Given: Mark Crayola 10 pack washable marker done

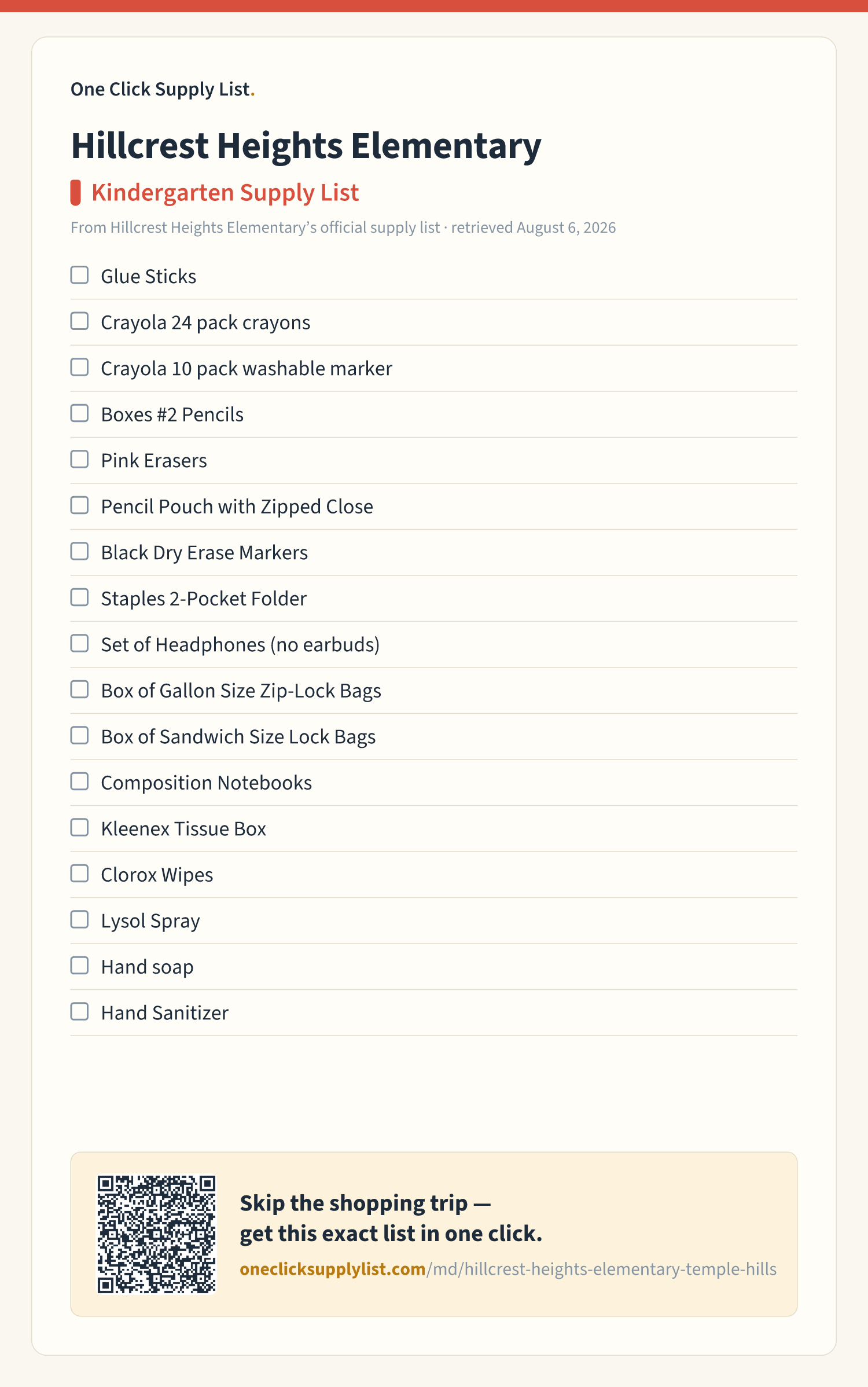Looking at the screenshot, I should point(79,367).
